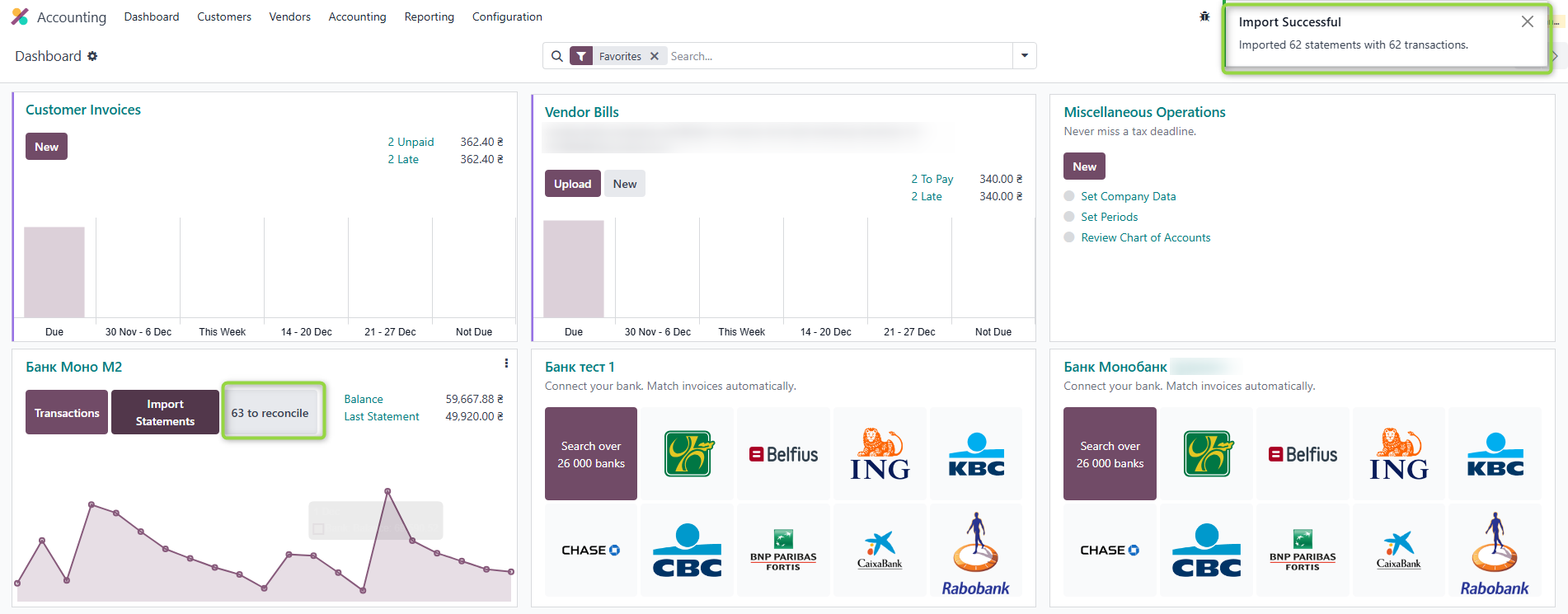1568x614 pixels.
Task: Choose the KBC bank logo in Банк тест 1
Action: (x=976, y=454)
